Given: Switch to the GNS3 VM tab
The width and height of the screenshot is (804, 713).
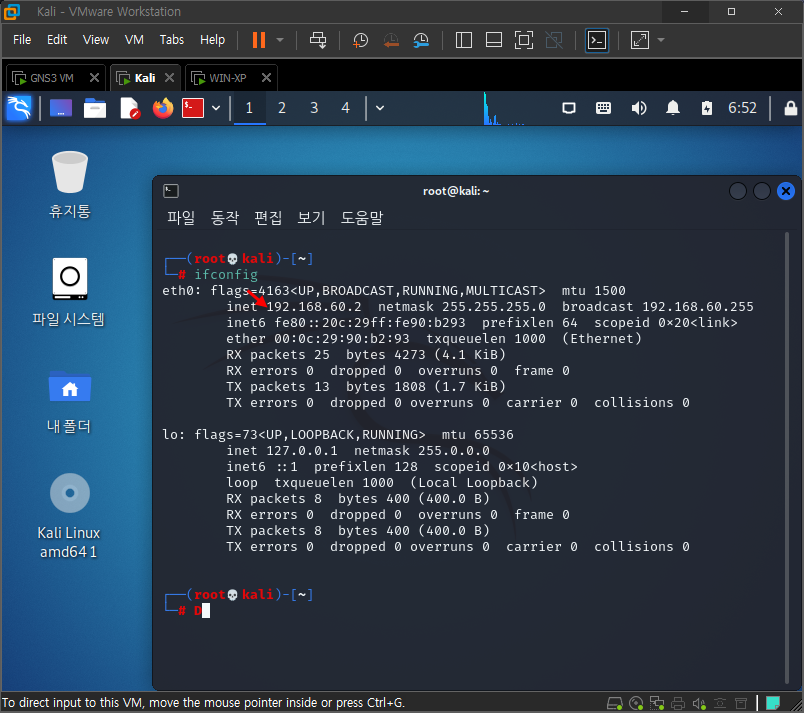Looking at the screenshot, I should (51, 78).
